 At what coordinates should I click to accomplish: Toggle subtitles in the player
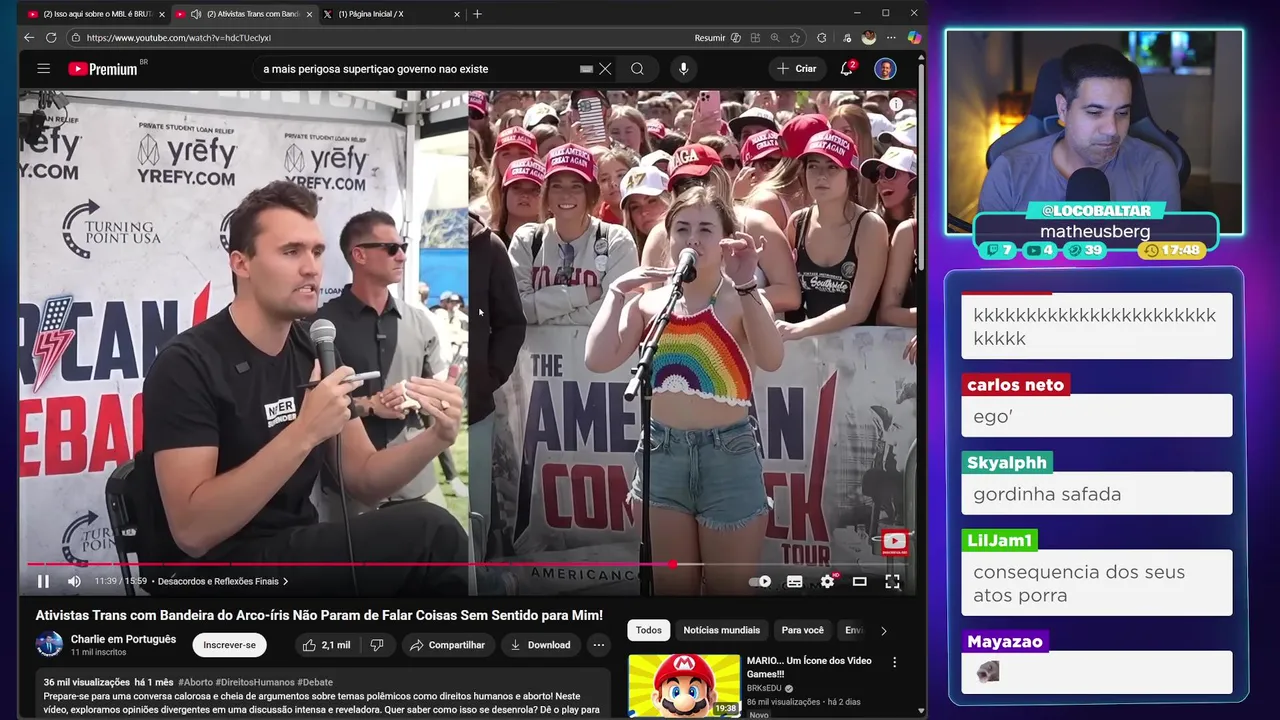click(x=795, y=581)
